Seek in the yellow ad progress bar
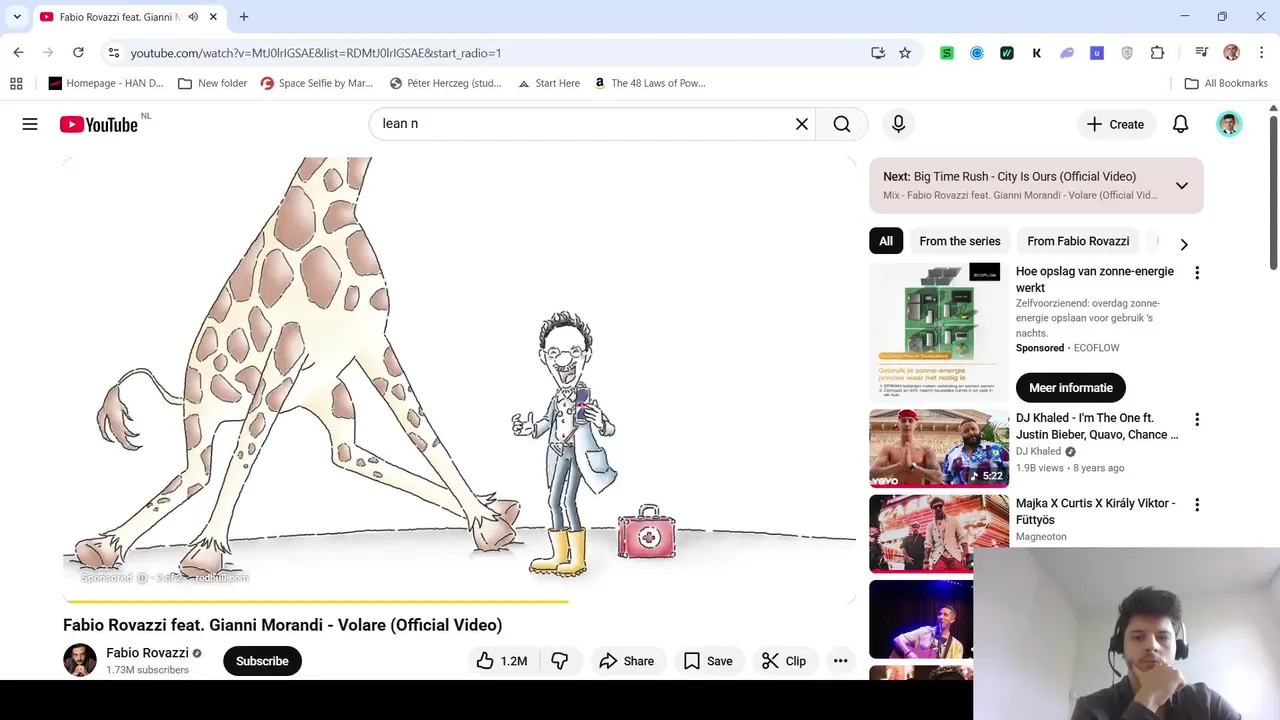1280x720 pixels. tap(459, 601)
